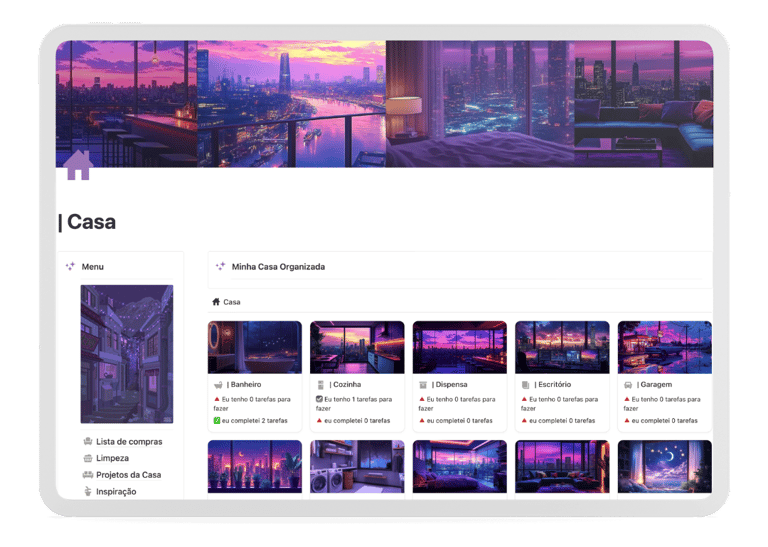Open the Banheiro card title
The height and width of the screenshot is (547, 768).
[x=244, y=384]
